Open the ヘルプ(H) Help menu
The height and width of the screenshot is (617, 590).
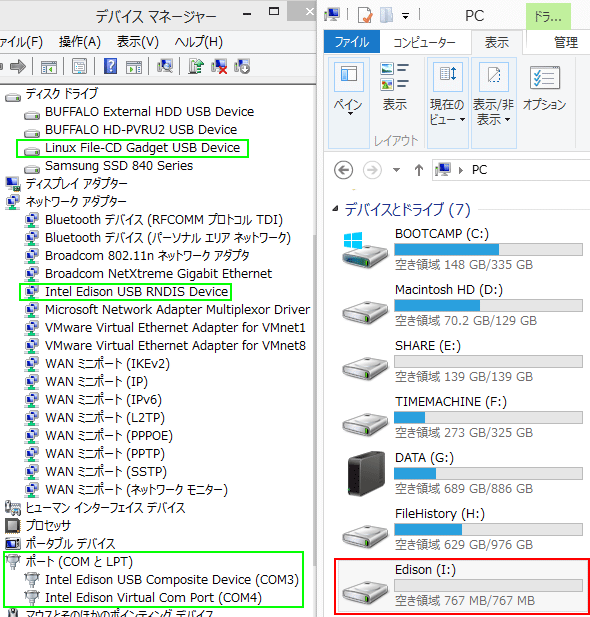199,42
